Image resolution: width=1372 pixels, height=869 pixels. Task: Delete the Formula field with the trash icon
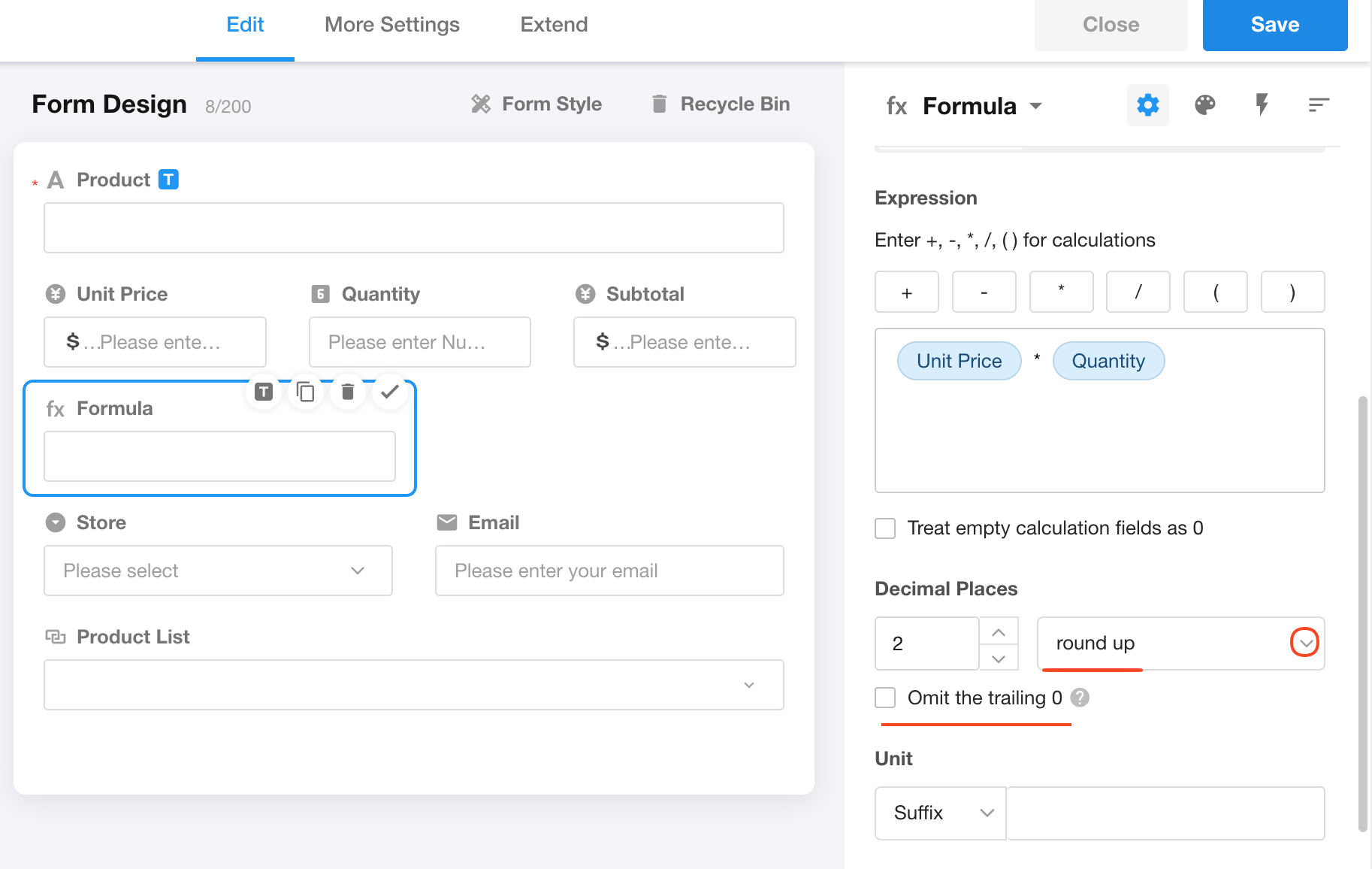347,392
